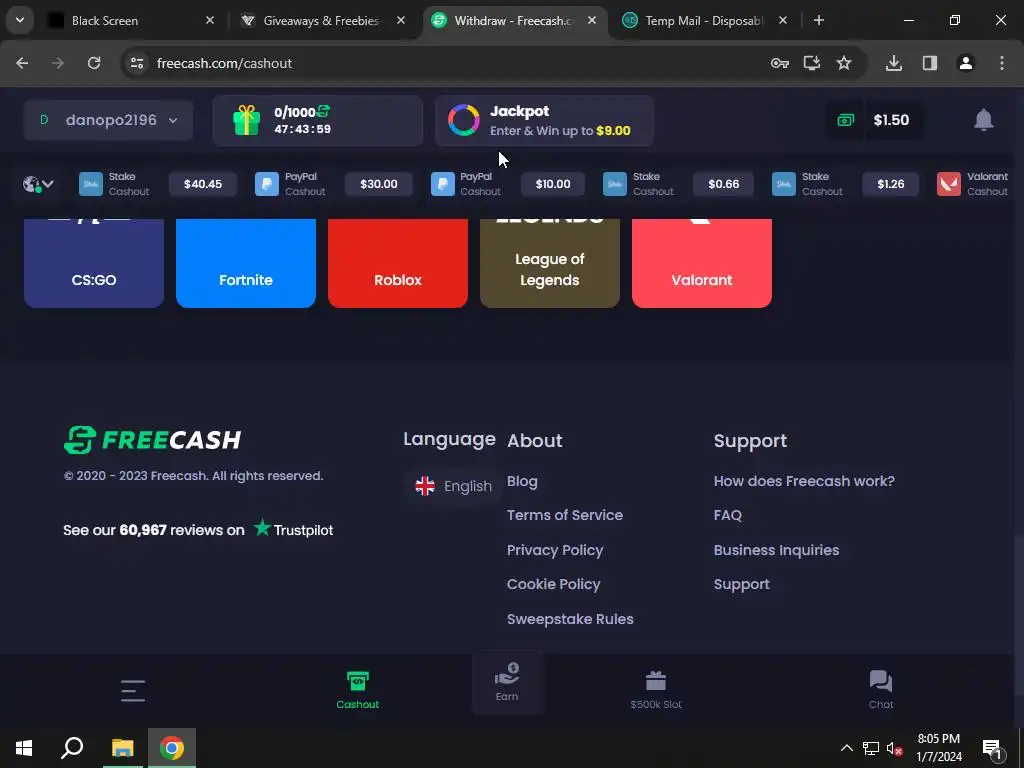
Task: Open Terms of Service link
Action: [565, 515]
